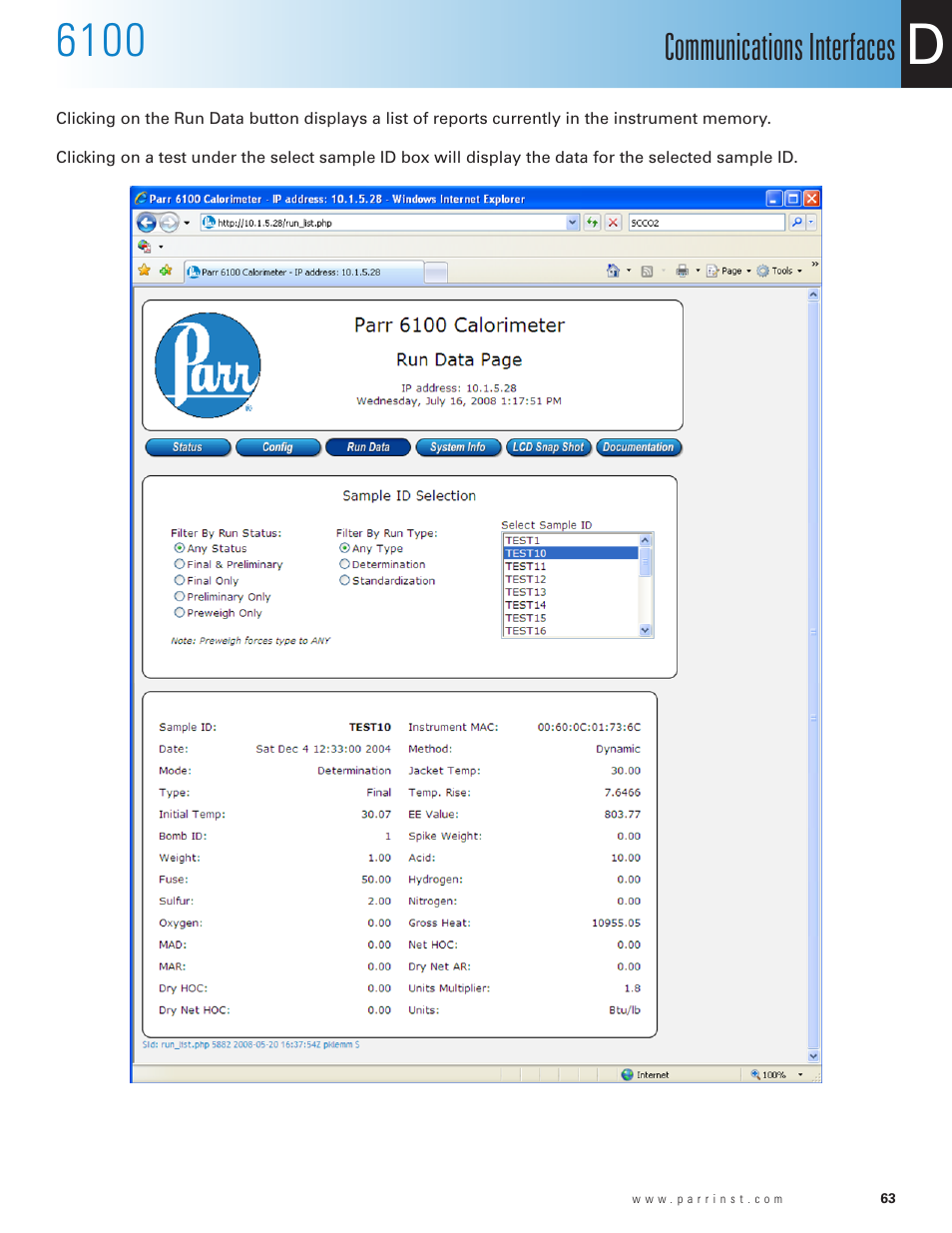Screen dimensions: 952x1233
Task: Click the Refresh icon beside the address bar
Action: pyautogui.click(x=593, y=223)
